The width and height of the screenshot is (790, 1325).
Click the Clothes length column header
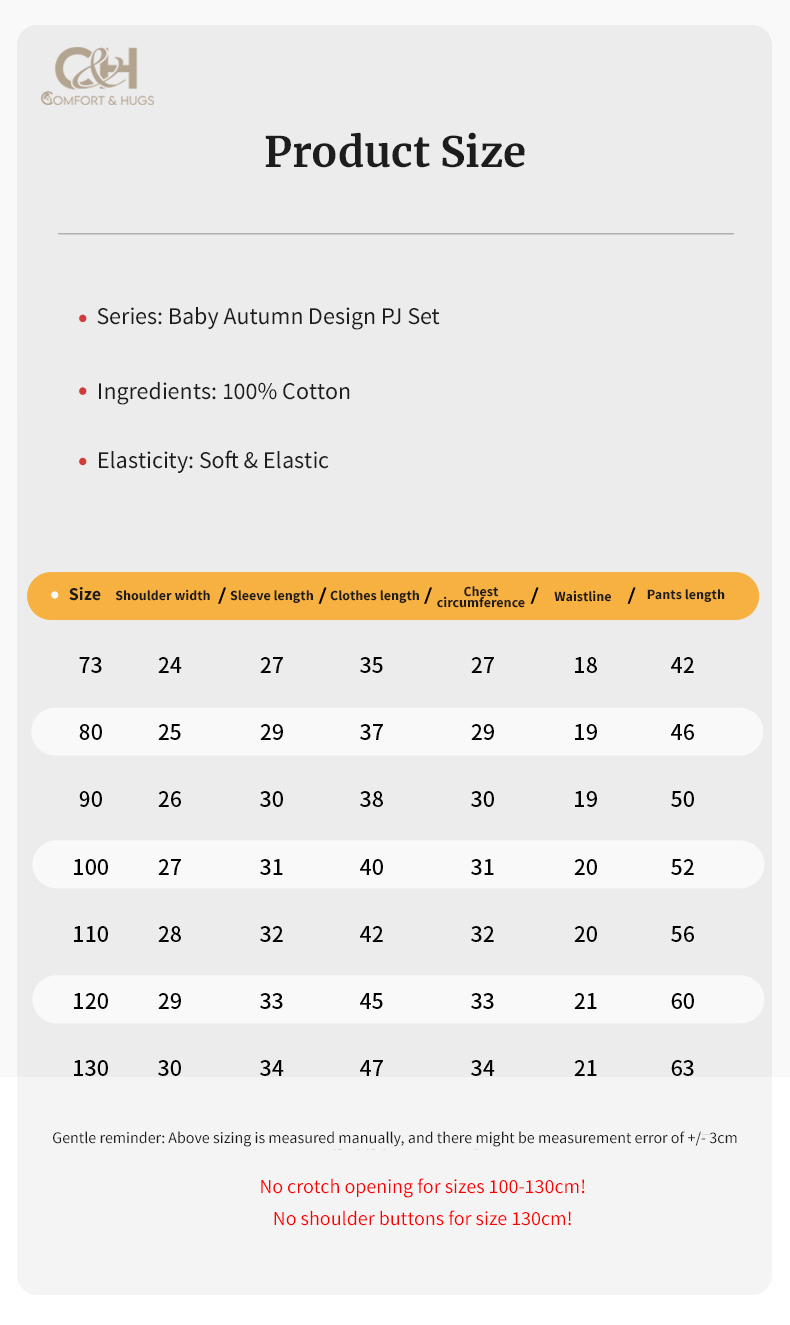375,595
